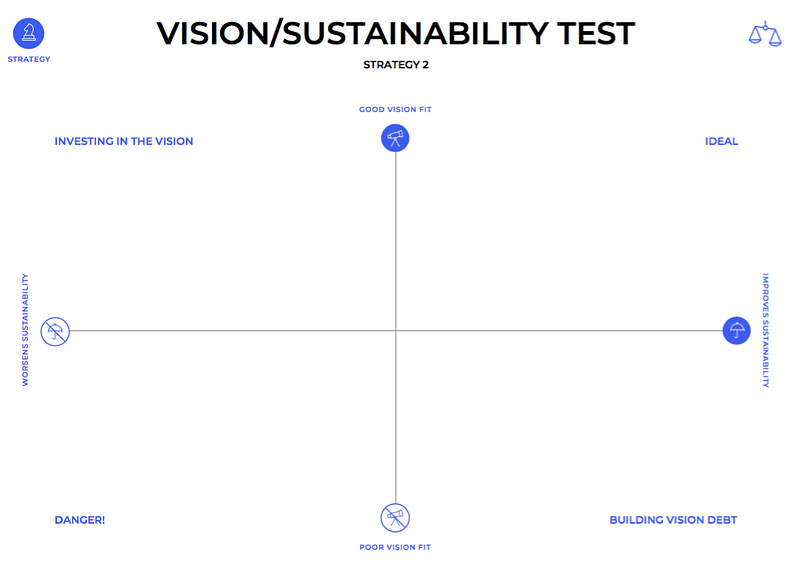Select the Investing in the Vision quadrant label

point(124,141)
